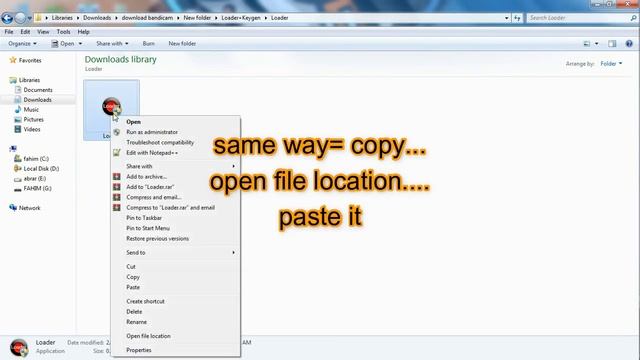Focus the Search Loader field

click(578, 18)
